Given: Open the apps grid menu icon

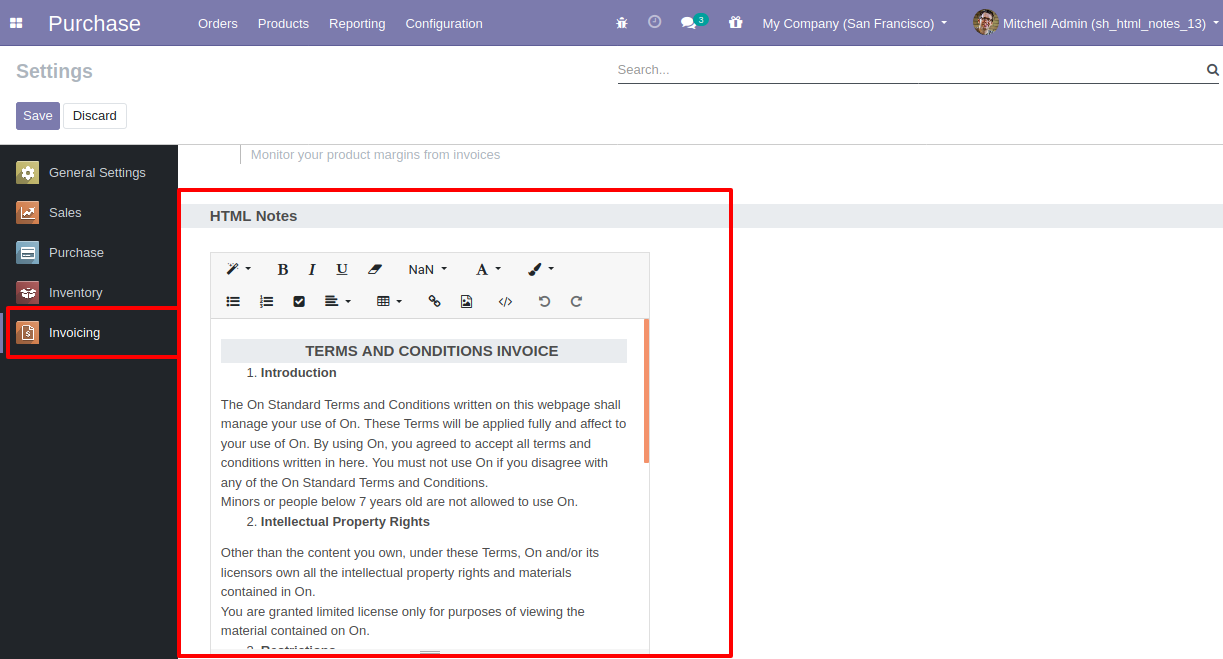Looking at the screenshot, I should click(16, 23).
